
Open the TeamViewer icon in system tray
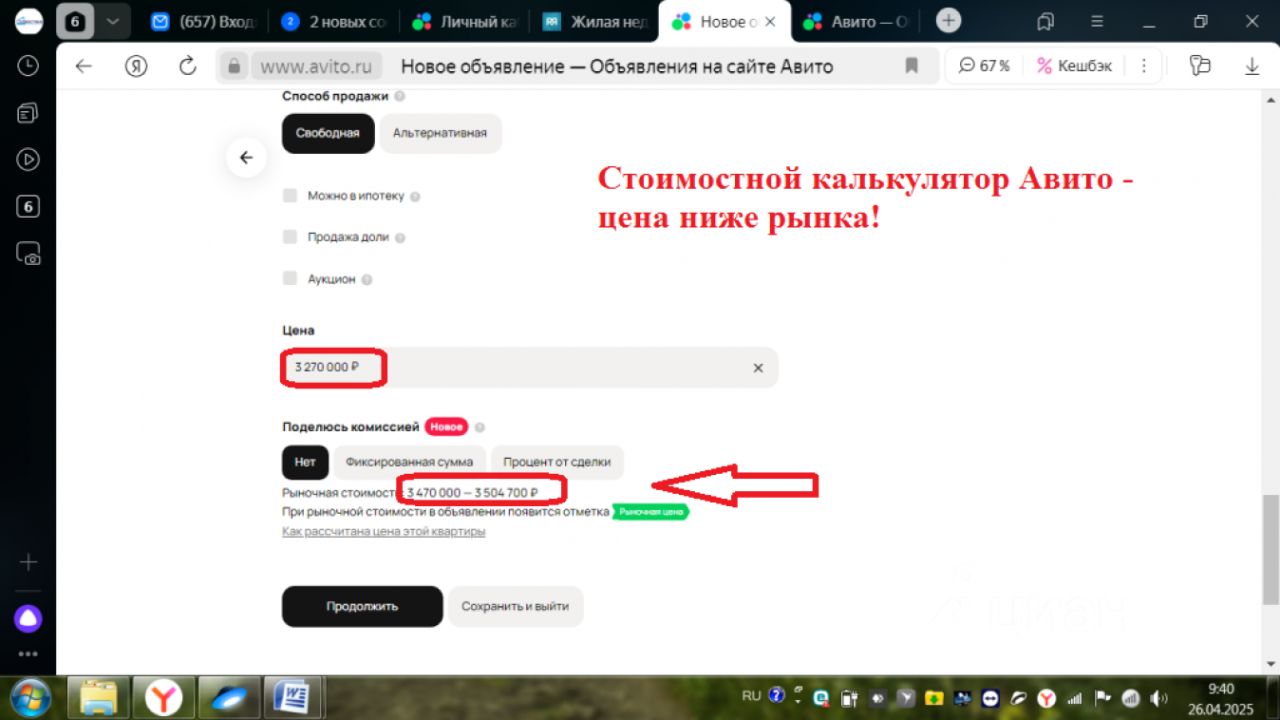pos(990,697)
